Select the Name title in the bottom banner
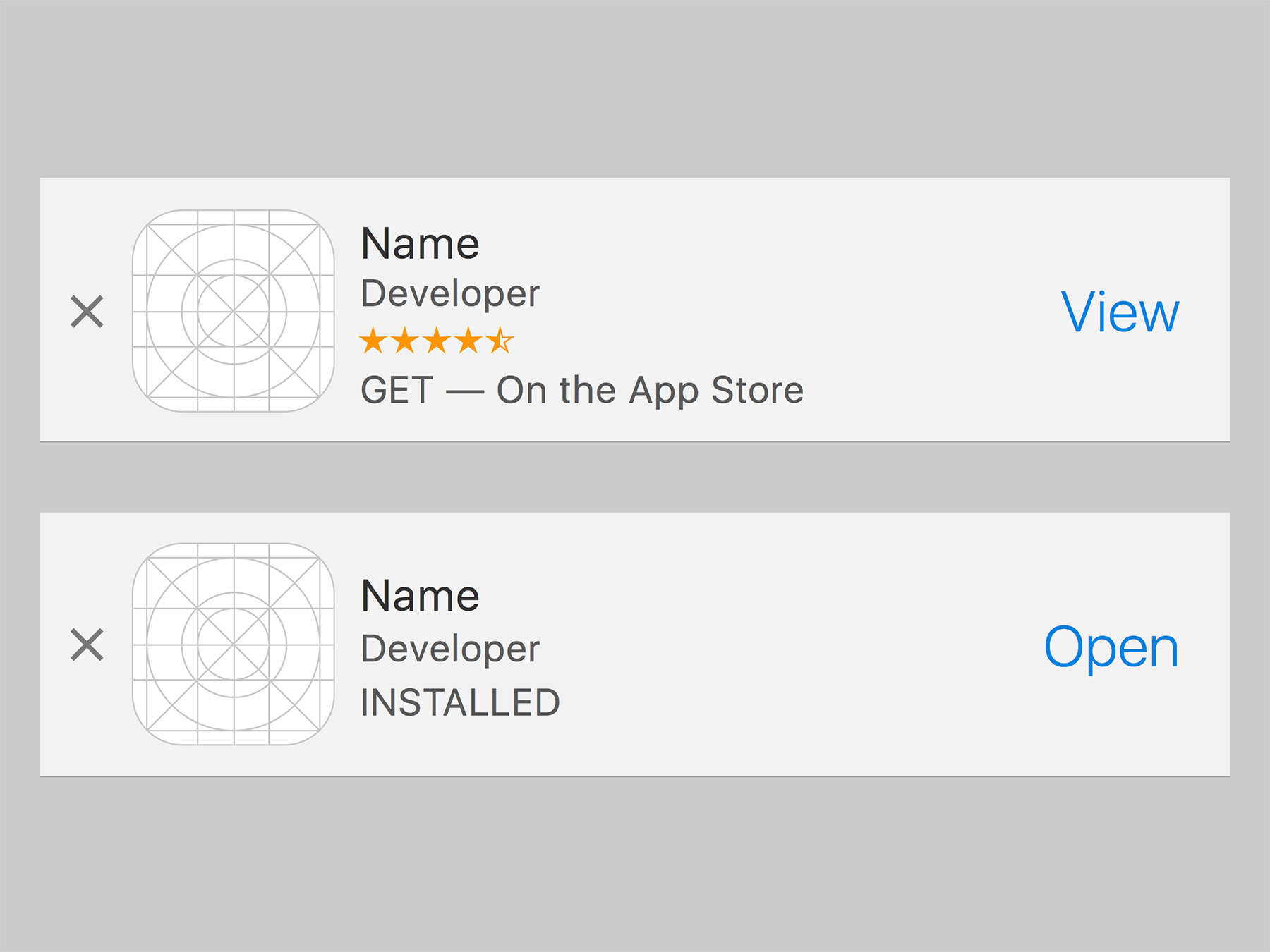This screenshot has height=952, width=1270. [420, 596]
